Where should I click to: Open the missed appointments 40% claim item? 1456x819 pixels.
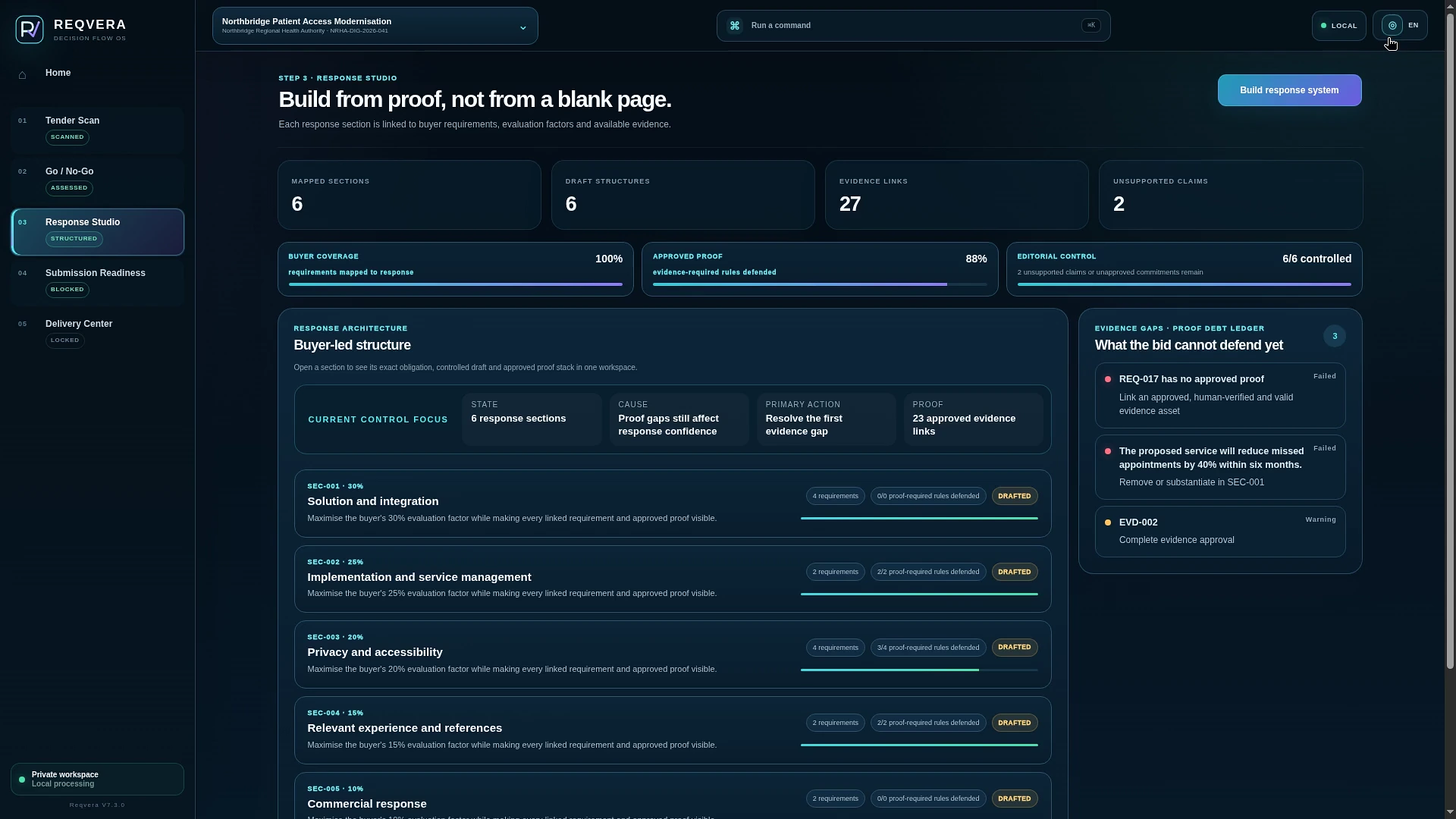[1220, 467]
